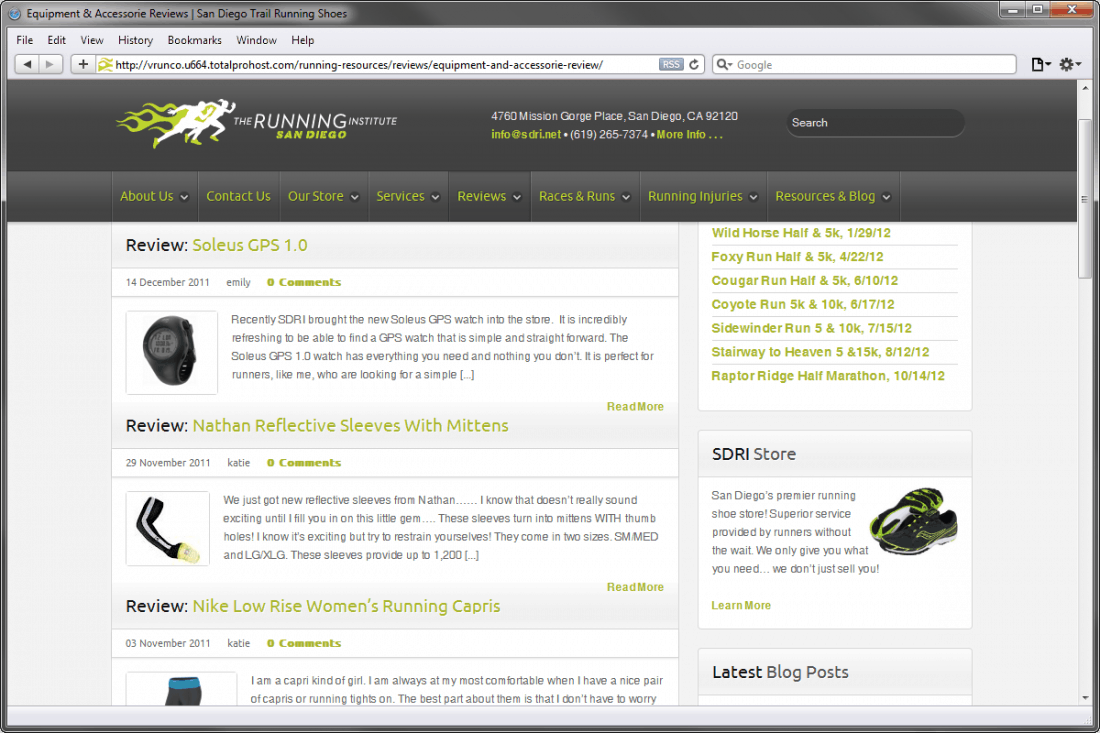Open Coyote Run 5k & 10k race link
This screenshot has height=733, width=1100.
(803, 304)
